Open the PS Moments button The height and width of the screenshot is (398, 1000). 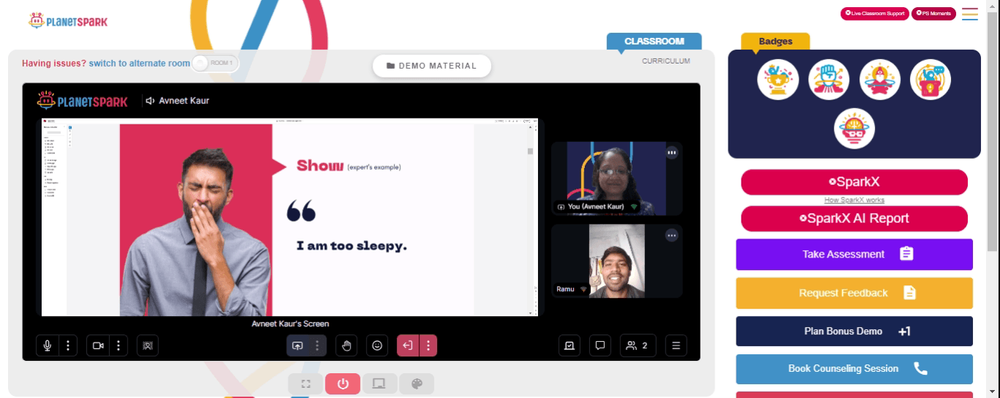934,13
